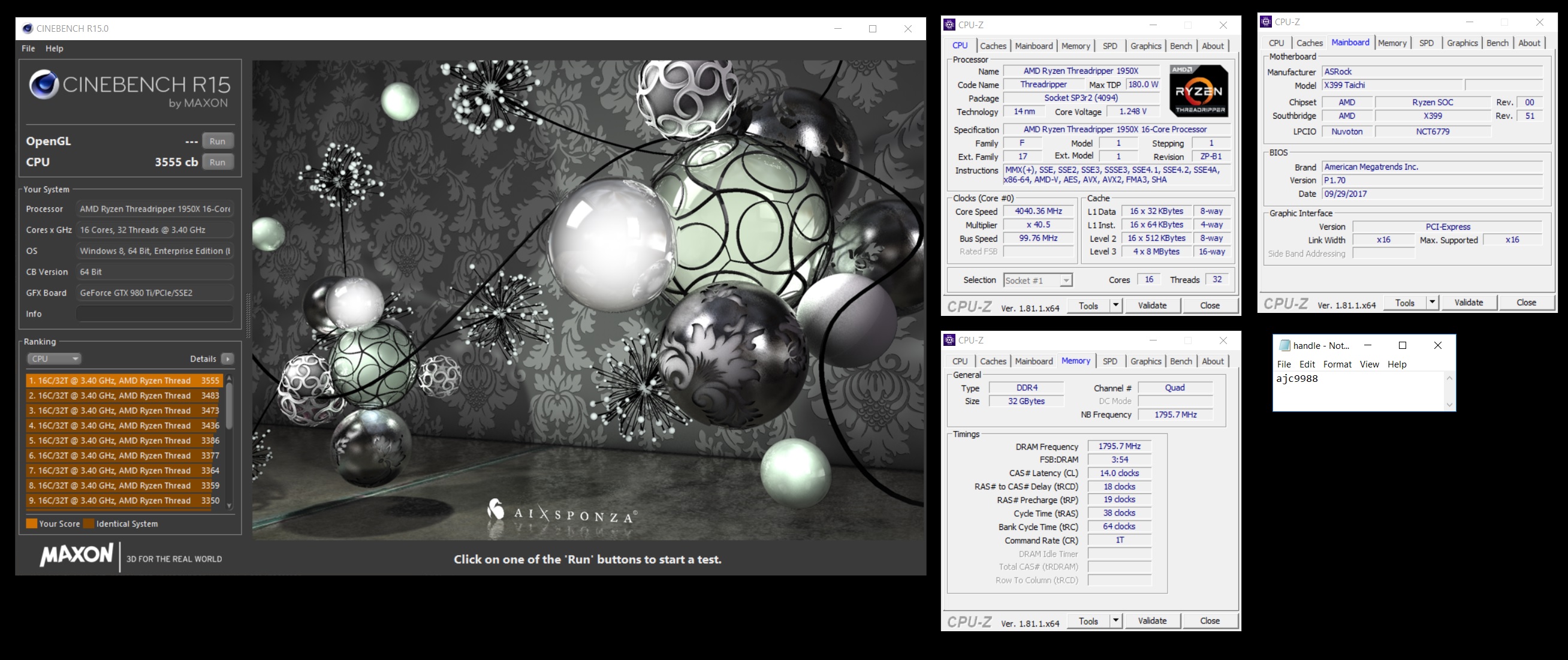Click CPU-Z title icon in Mainboard window
Screen dimensions: 1568x660
pyautogui.click(x=1265, y=22)
